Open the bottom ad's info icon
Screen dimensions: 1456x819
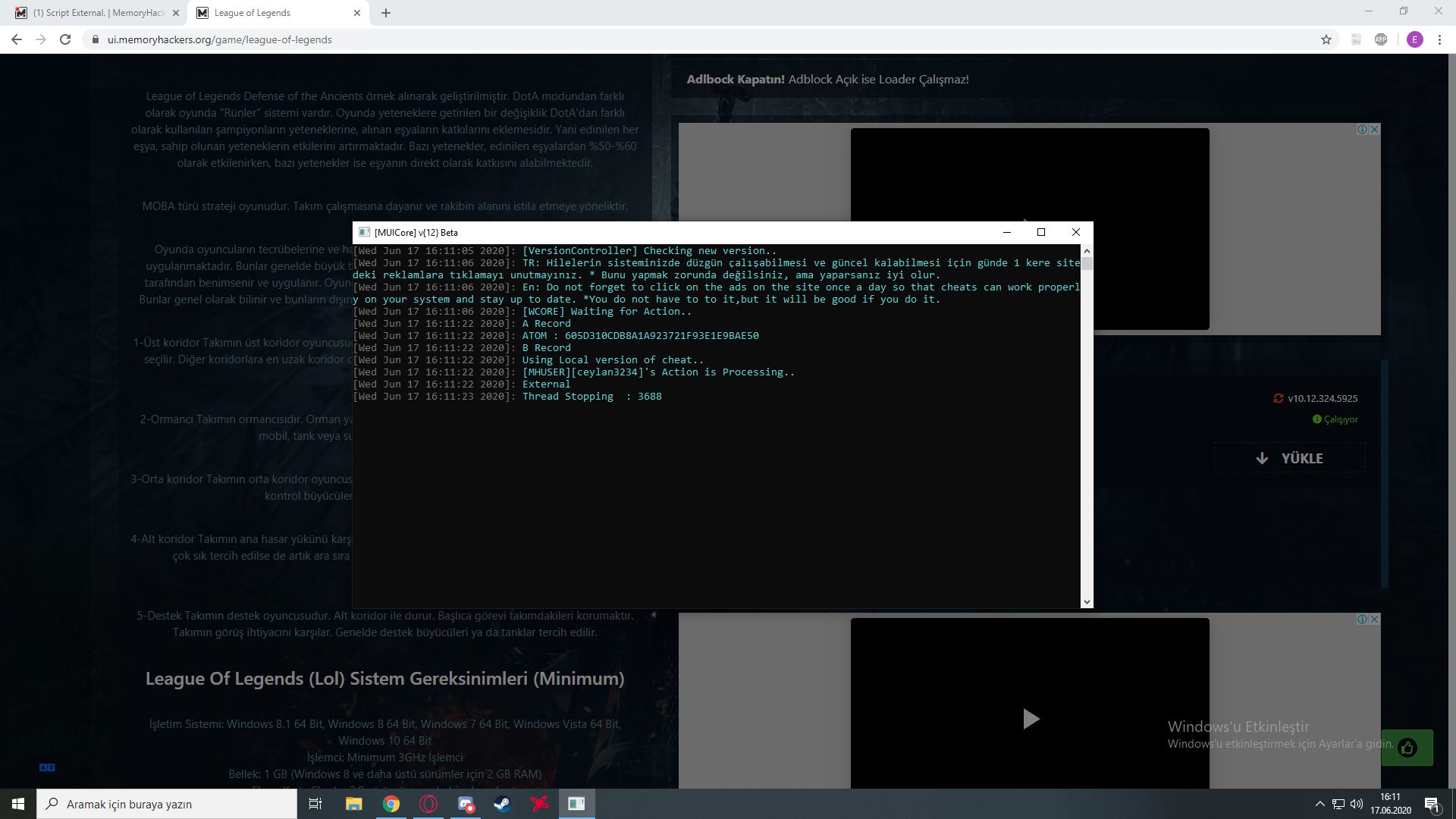point(1363,620)
